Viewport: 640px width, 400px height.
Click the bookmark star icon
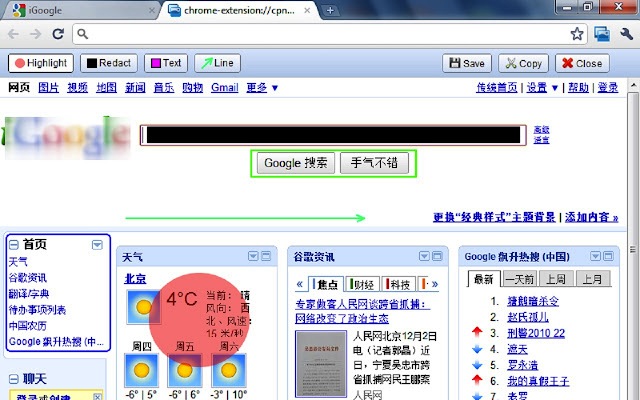pyautogui.click(x=577, y=34)
